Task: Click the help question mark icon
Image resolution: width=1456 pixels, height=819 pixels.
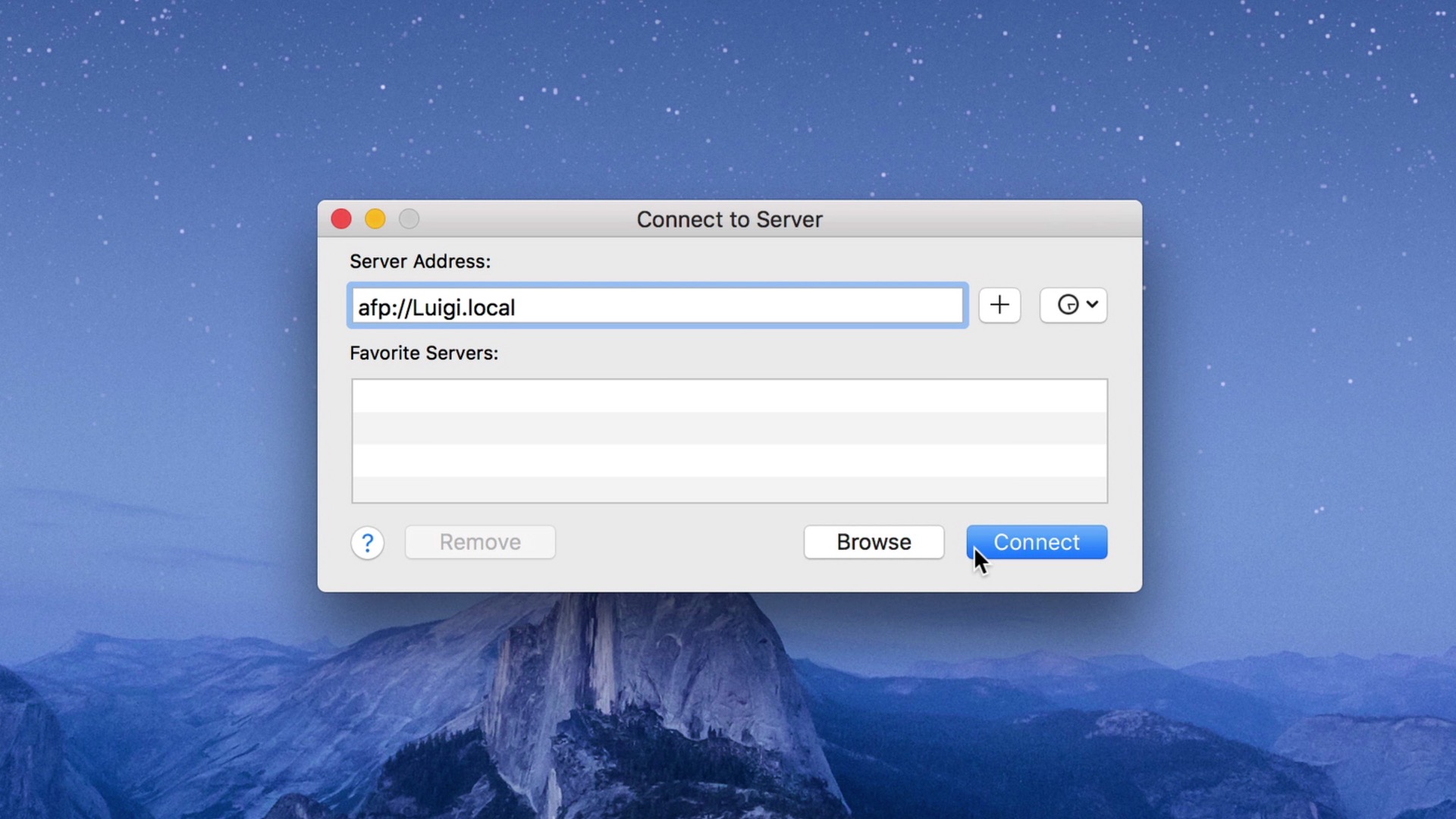Action: click(x=367, y=542)
